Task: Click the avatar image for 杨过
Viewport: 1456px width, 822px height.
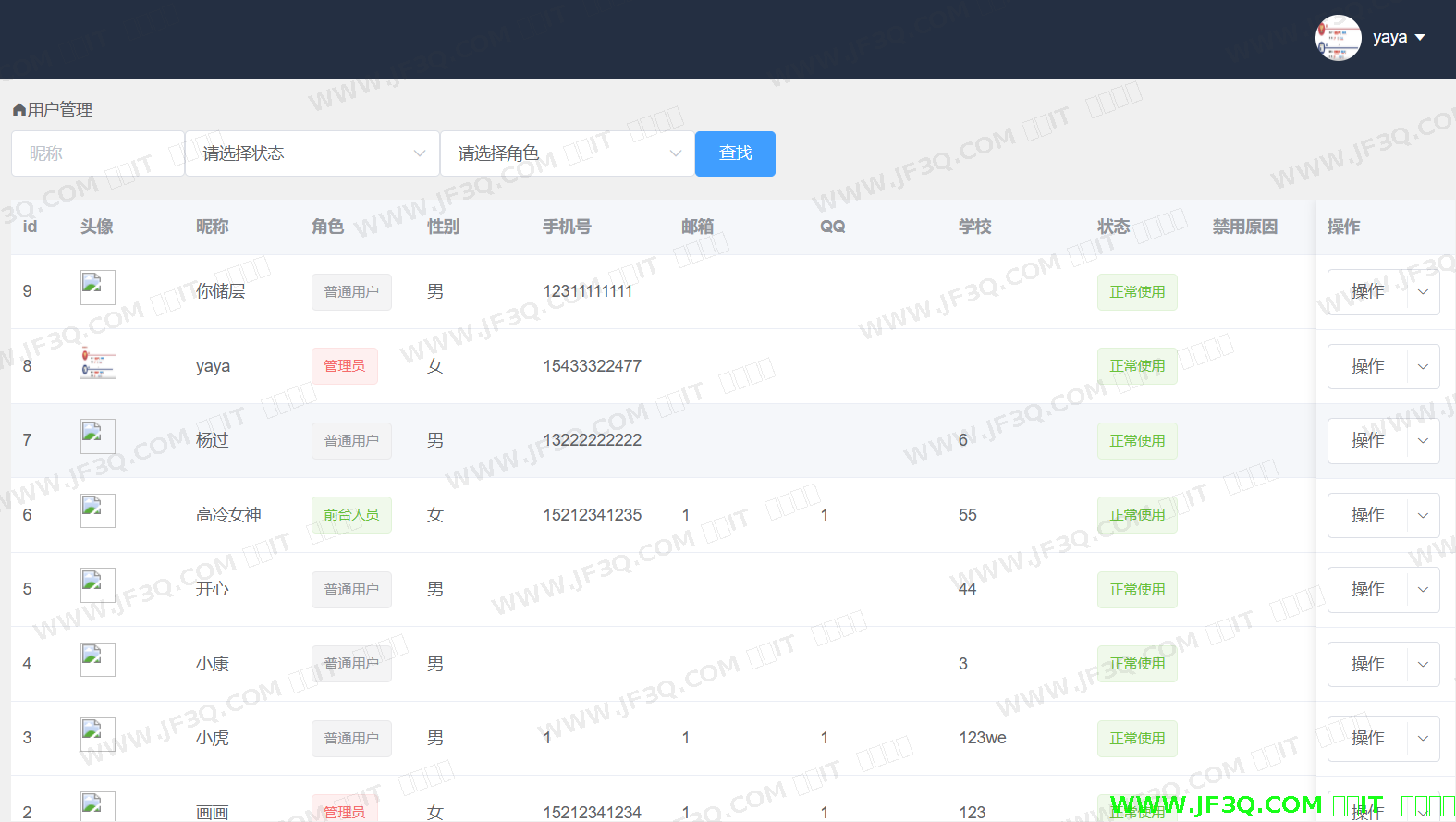Action: (x=97, y=436)
